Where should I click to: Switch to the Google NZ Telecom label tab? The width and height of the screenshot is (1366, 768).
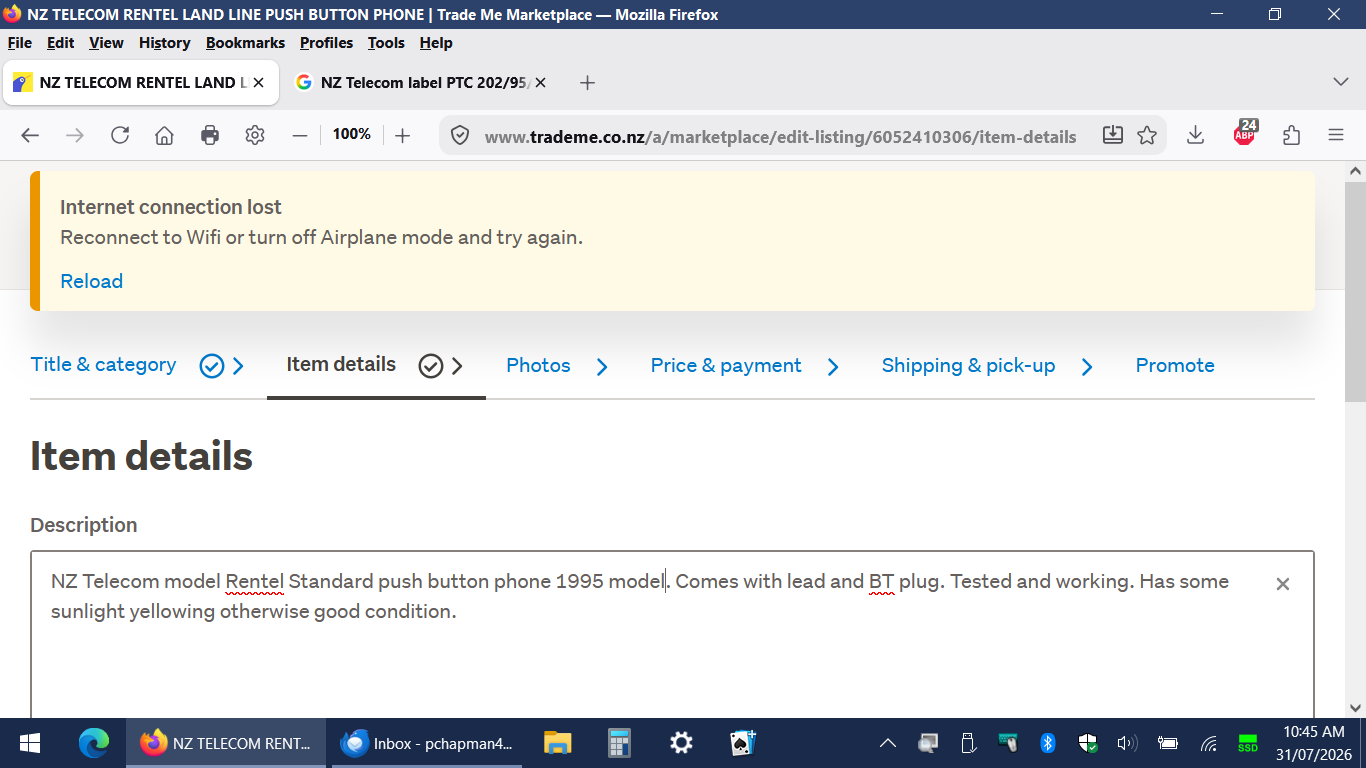[x=421, y=83]
